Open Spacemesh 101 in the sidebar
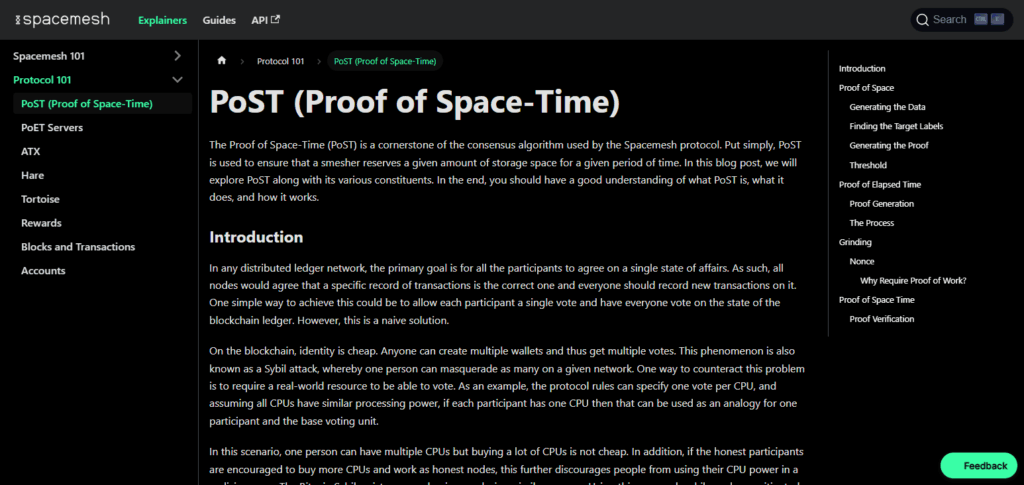The width and height of the screenshot is (1024, 485). (x=49, y=56)
